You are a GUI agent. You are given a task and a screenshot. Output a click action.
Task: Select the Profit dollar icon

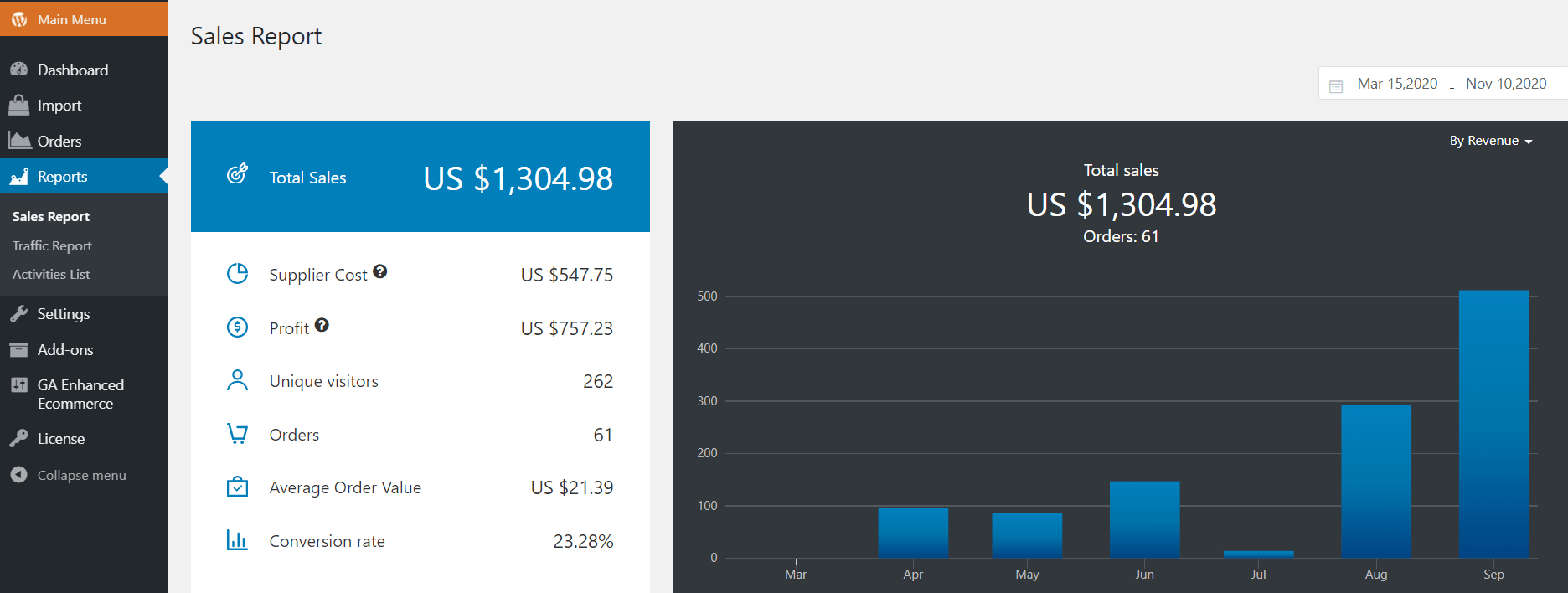pos(238,327)
